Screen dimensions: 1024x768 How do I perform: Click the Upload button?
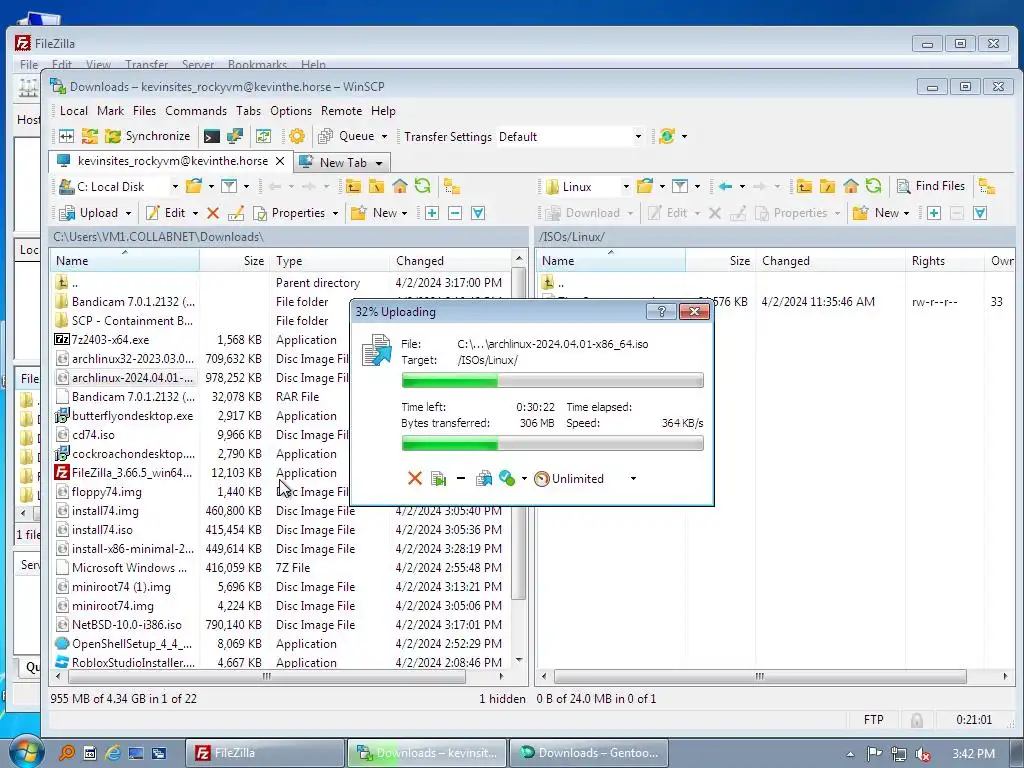(89, 213)
